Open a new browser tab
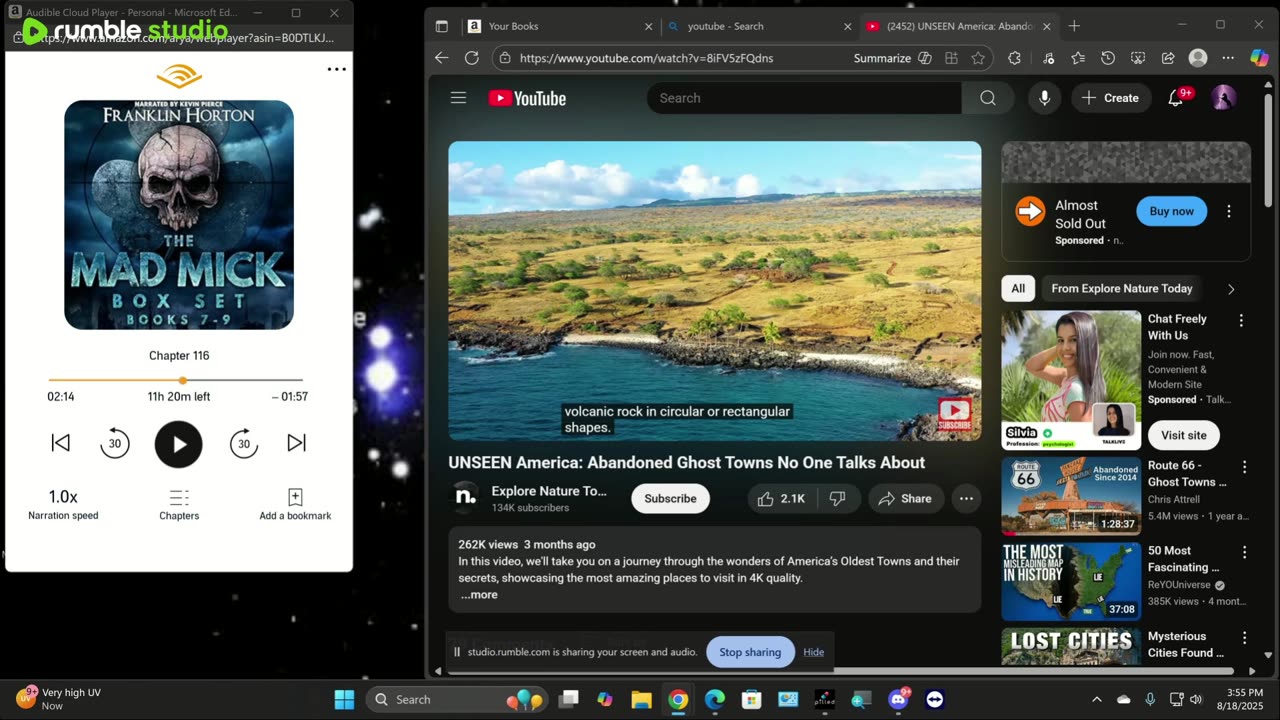Image resolution: width=1280 pixels, height=720 pixels. 1074,26
